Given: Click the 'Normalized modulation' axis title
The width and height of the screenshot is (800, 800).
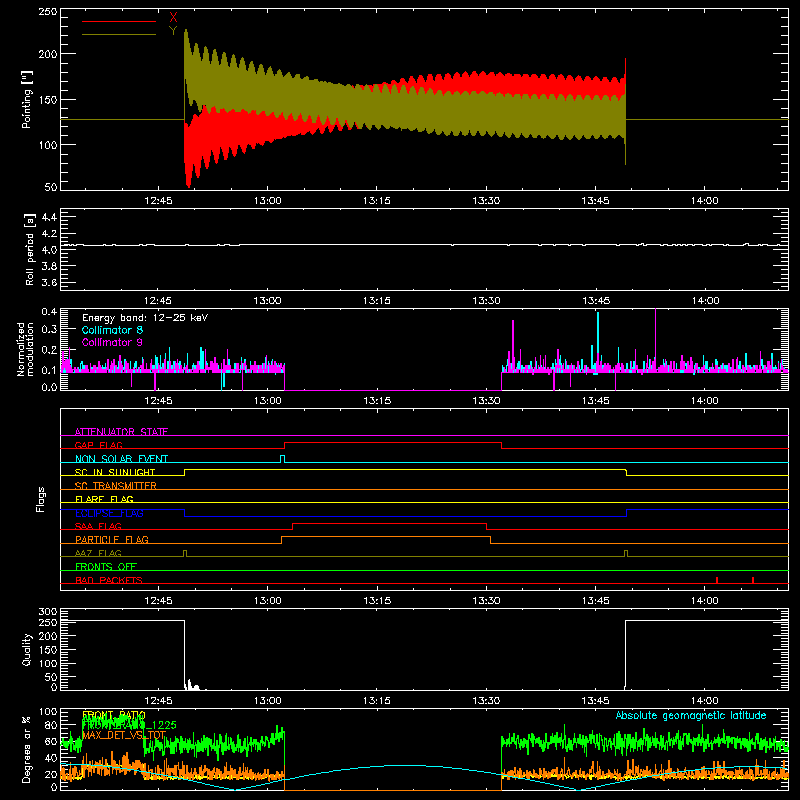Looking at the screenshot, I should pos(25,349).
